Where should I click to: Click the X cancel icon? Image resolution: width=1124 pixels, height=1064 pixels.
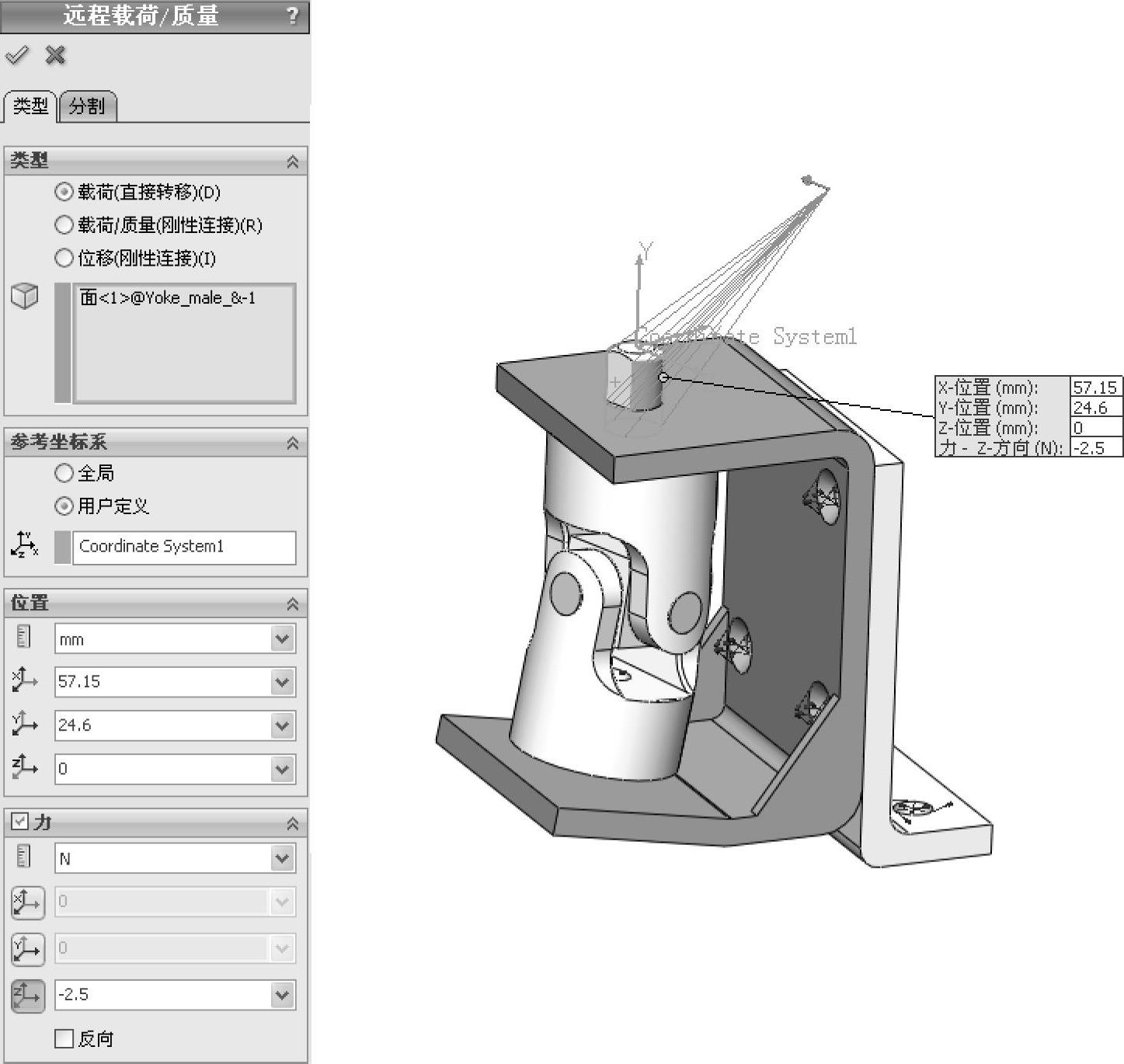(x=55, y=55)
